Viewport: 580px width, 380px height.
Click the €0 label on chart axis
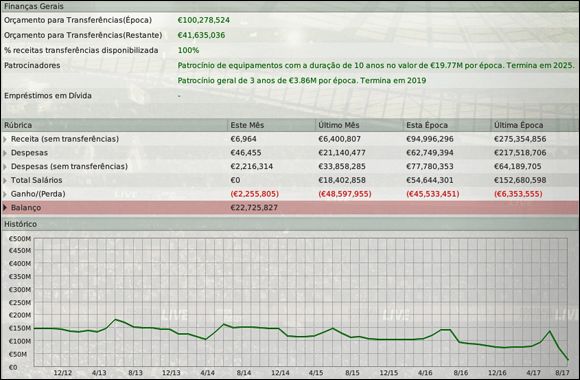(13, 367)
